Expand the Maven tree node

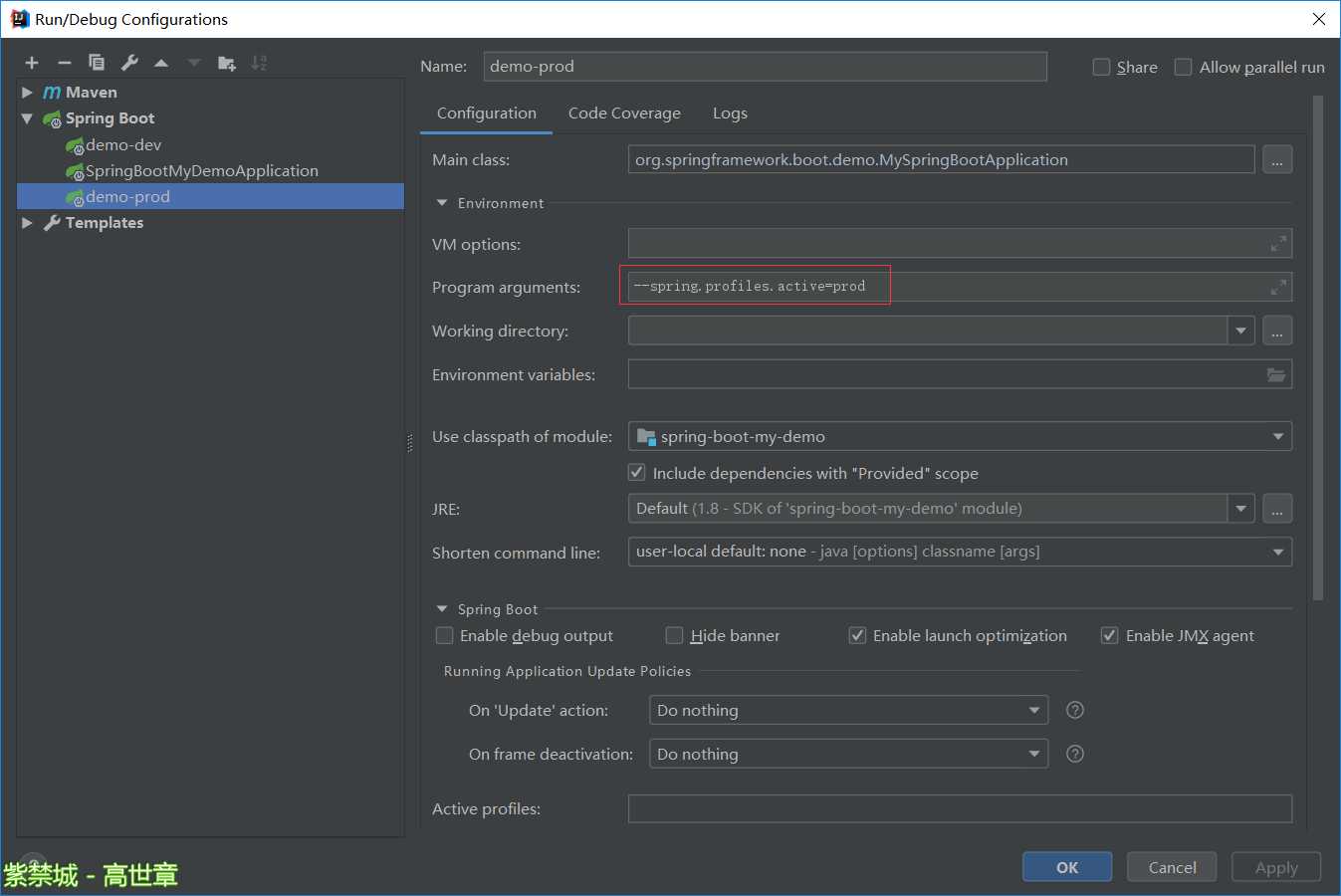[x=28, y=92]
